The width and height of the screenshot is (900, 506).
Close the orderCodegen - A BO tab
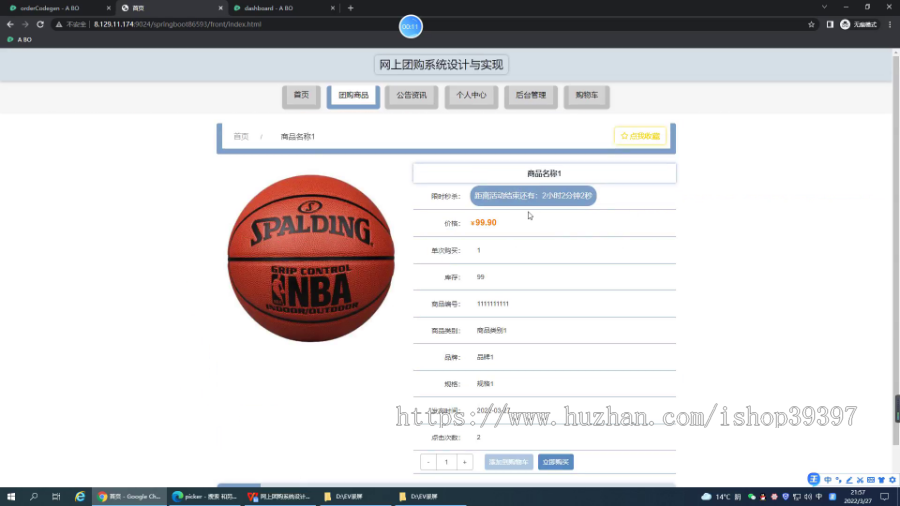tap(108, 8)
